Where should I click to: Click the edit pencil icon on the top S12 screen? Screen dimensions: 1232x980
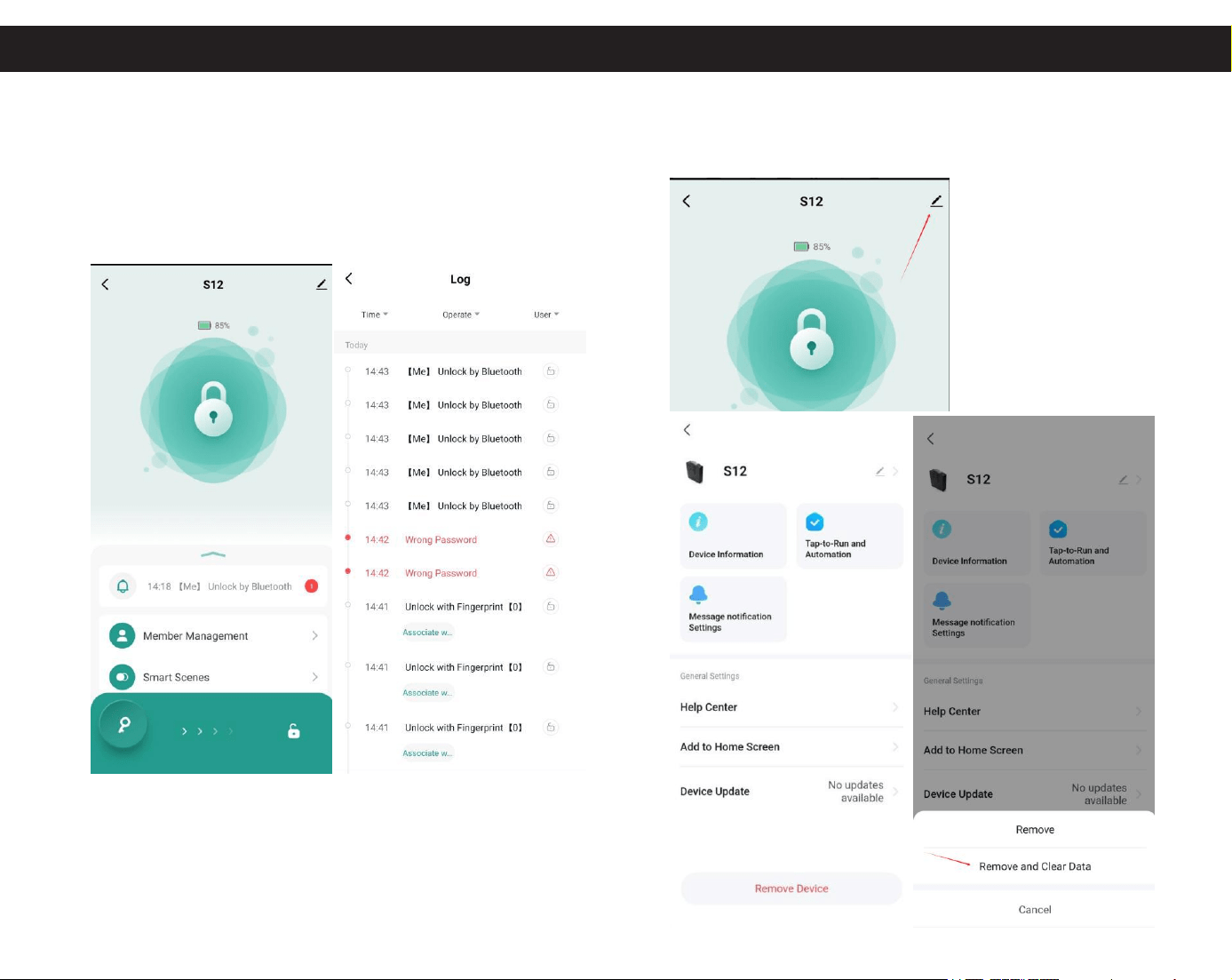pyautogui.click(x=936, y=202)
